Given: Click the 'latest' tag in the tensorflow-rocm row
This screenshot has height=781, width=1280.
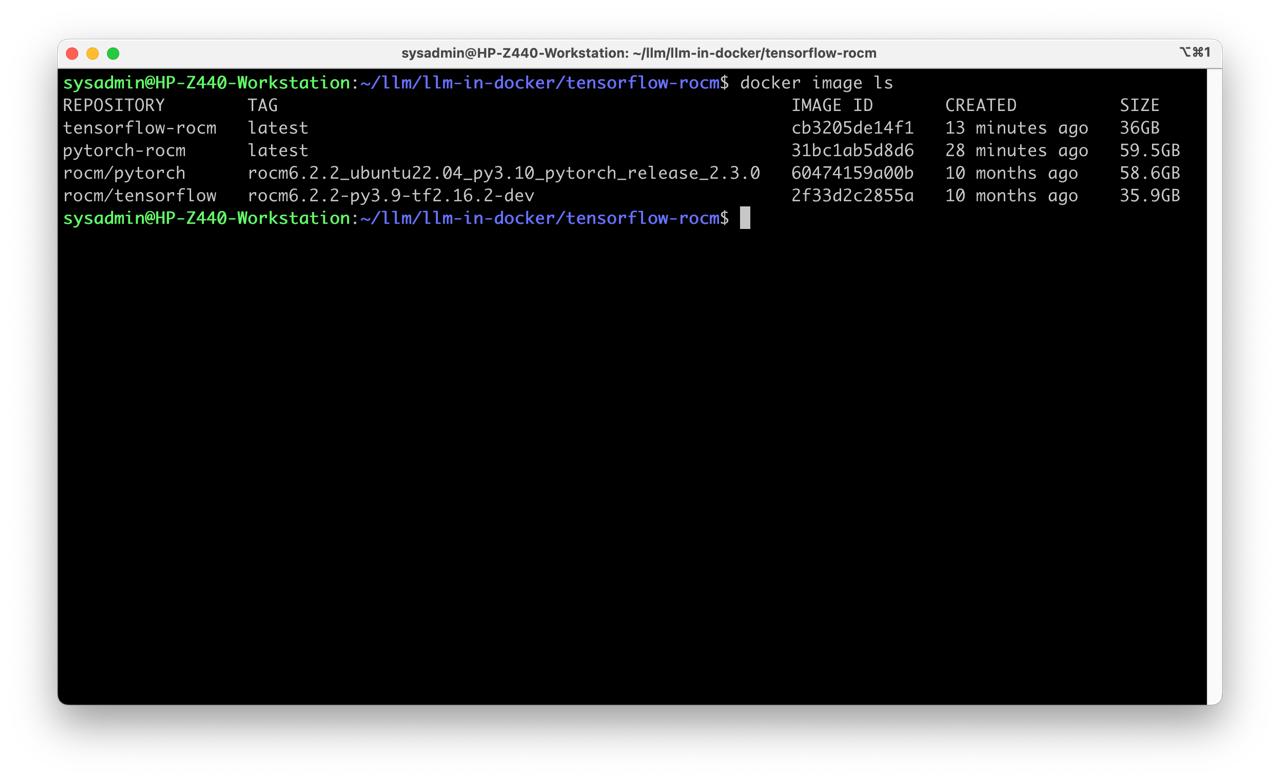Looking at the screenshot, I should click(278, 128).
